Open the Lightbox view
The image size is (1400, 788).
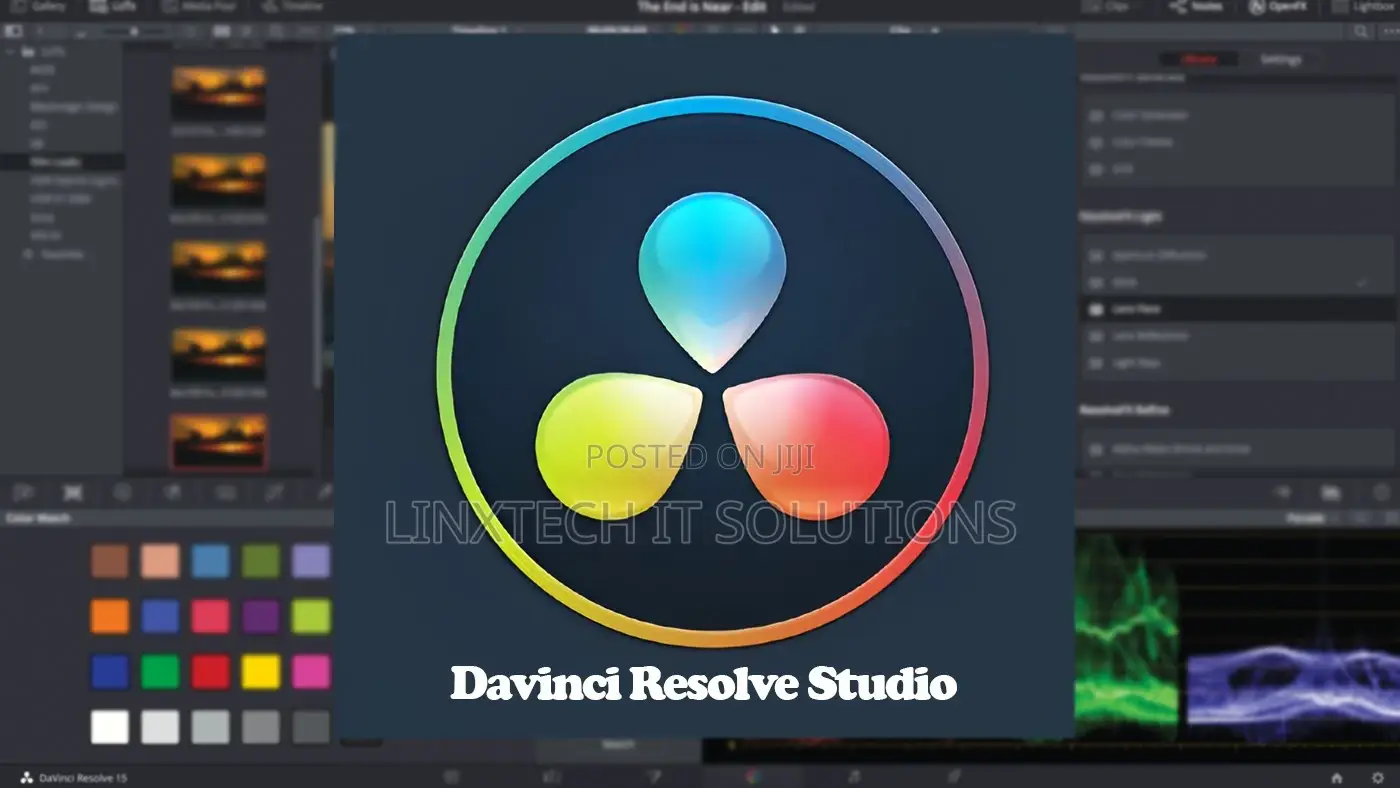(1365, 7)
